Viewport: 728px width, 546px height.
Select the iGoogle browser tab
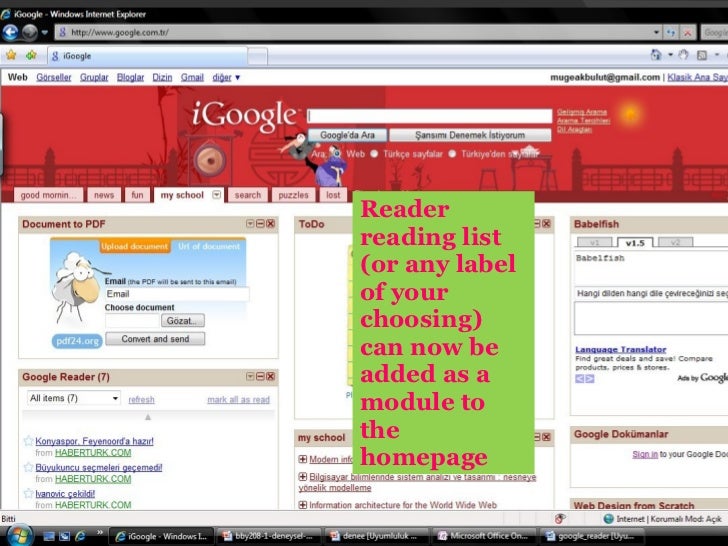(147, 56)
